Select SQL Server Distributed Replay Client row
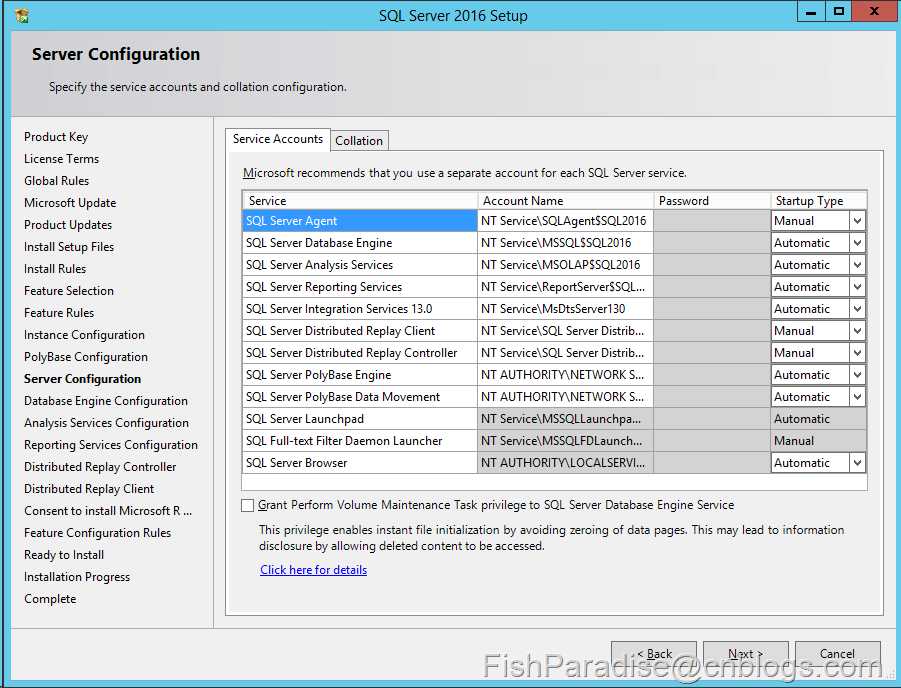Image resolution: width=901 pixels, height=688 pixels. point(360,331)
